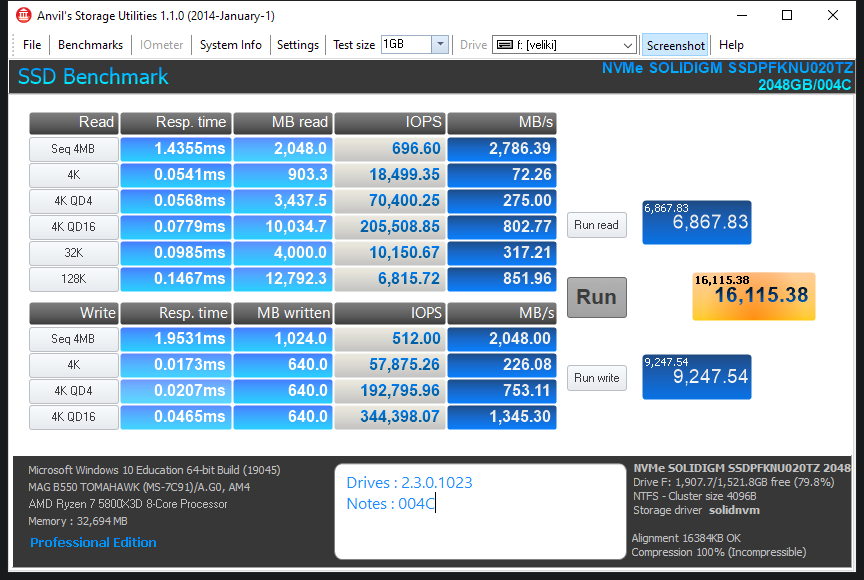The width and height of the screenshot is (864, 580).
Task: Select the 128K read test row
Action: click(73, 279)
